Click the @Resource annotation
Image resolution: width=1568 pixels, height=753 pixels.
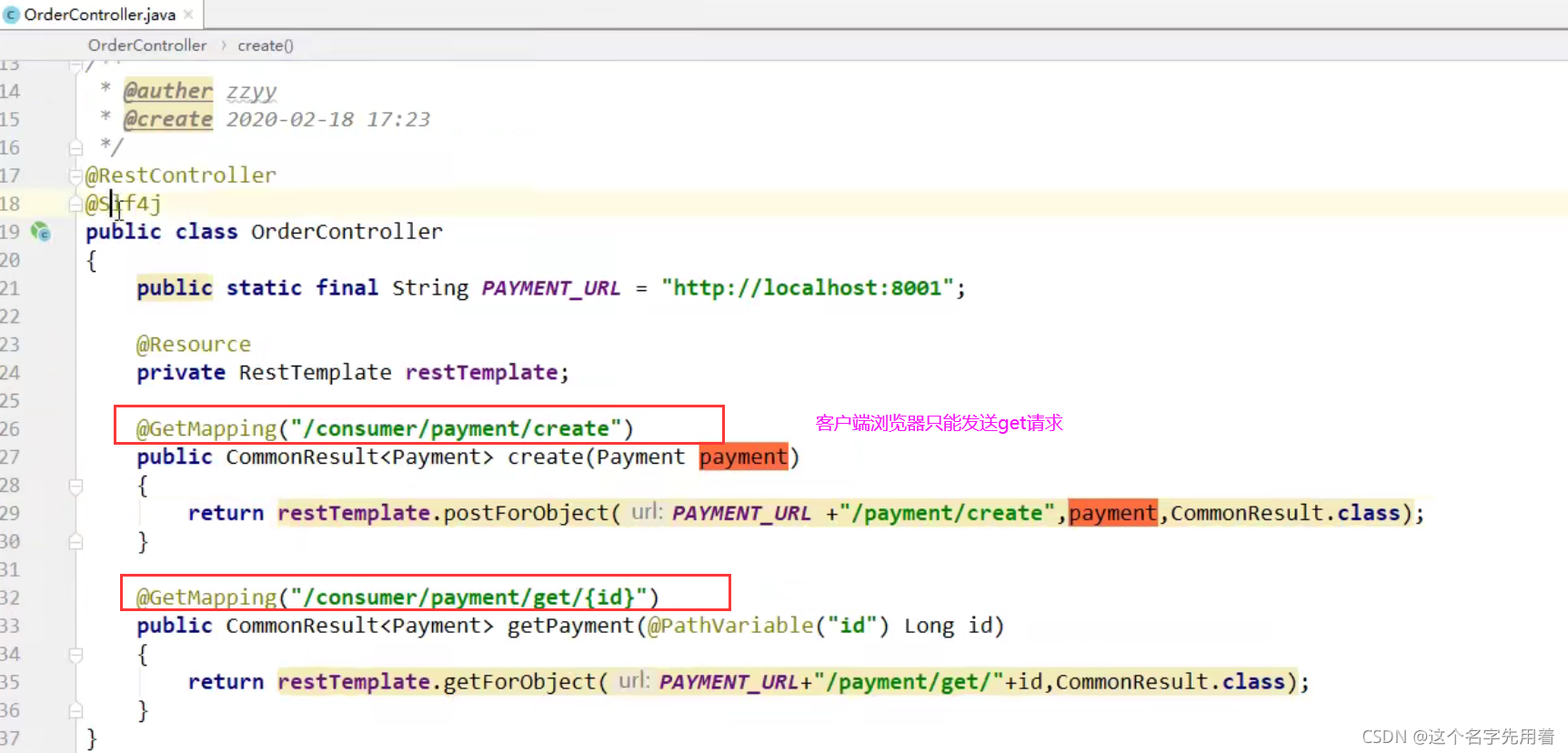(194, 345)
